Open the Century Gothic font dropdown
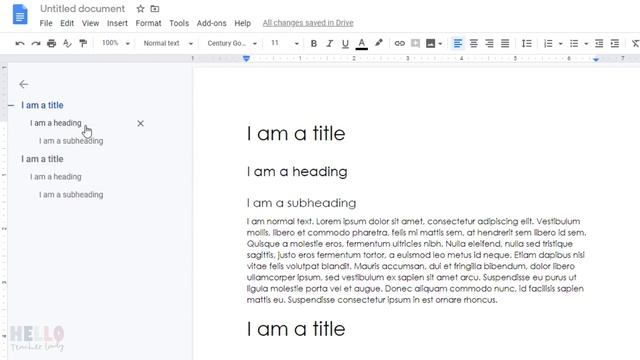This screenshot has width=640, height=360. pyautogui.click(x=232, y=43)
